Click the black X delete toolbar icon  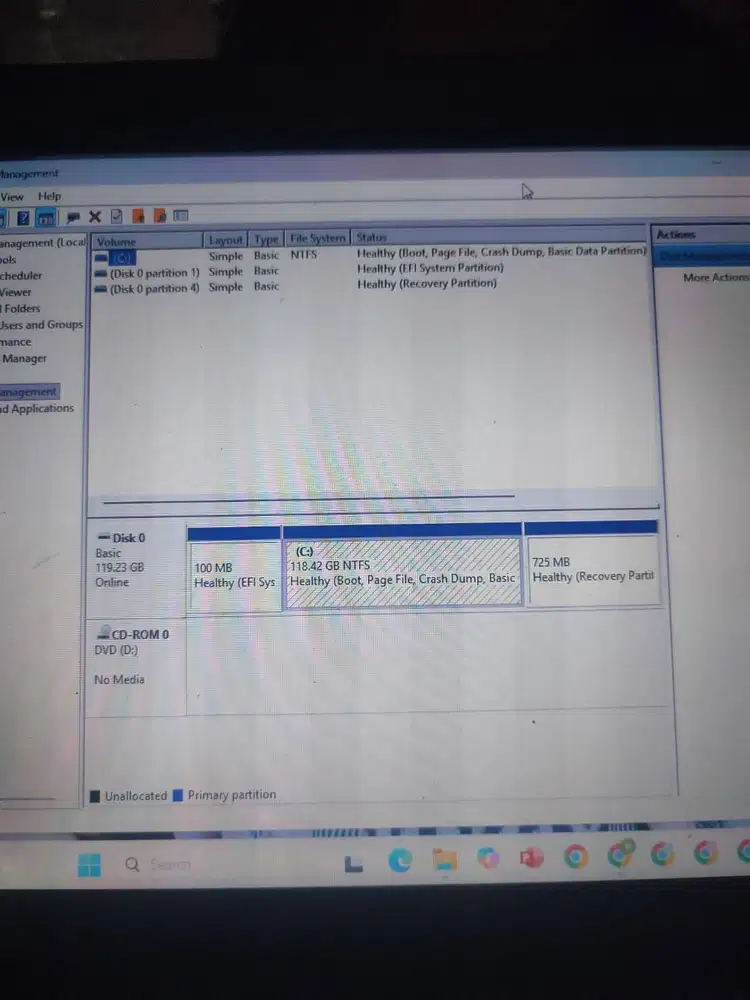tap(95, 217)
